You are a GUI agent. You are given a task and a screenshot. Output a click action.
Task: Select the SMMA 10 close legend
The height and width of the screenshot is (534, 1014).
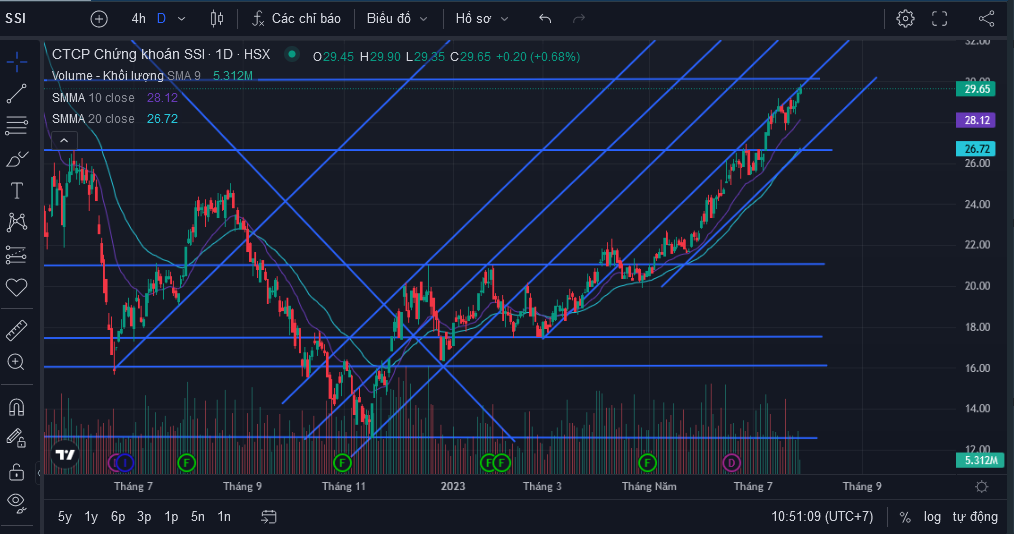(x=93, y=98)
